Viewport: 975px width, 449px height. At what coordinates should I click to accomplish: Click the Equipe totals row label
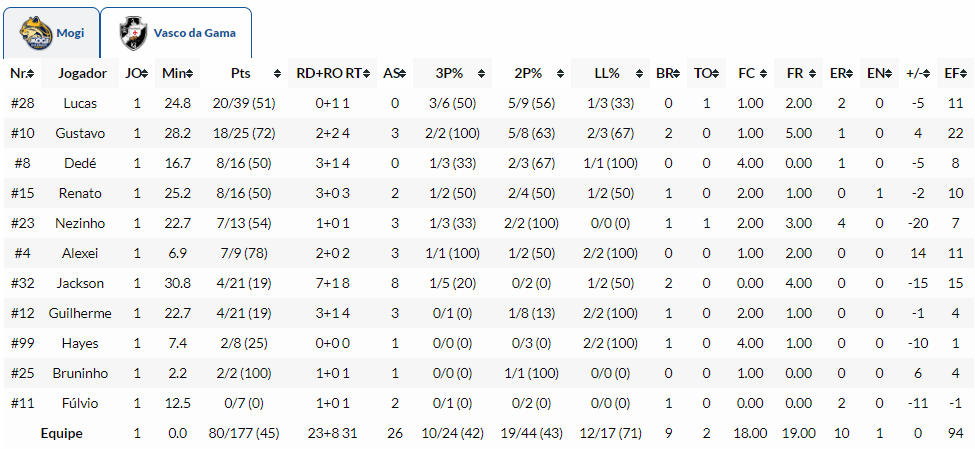click(62, 433)
